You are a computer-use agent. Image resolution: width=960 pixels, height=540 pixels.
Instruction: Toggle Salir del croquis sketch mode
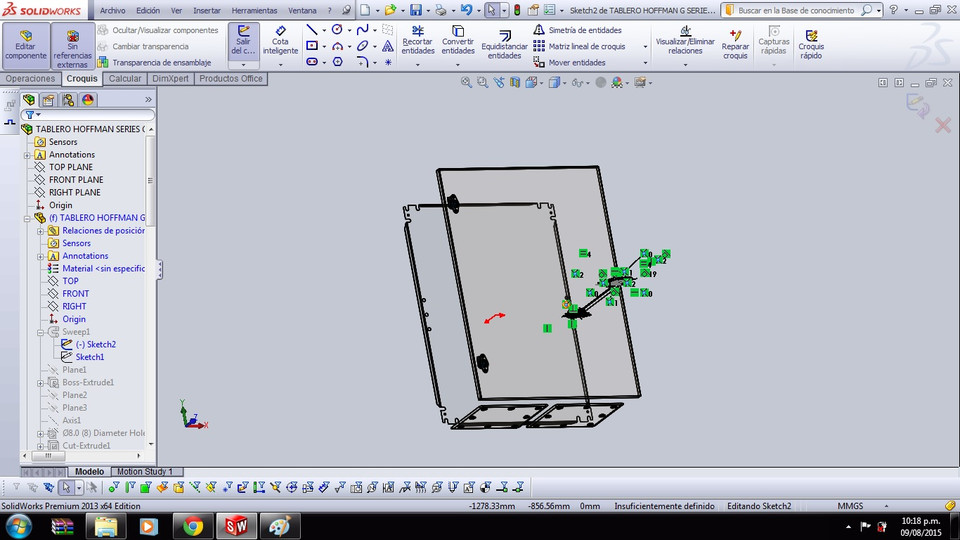click(x=243, y=40)
